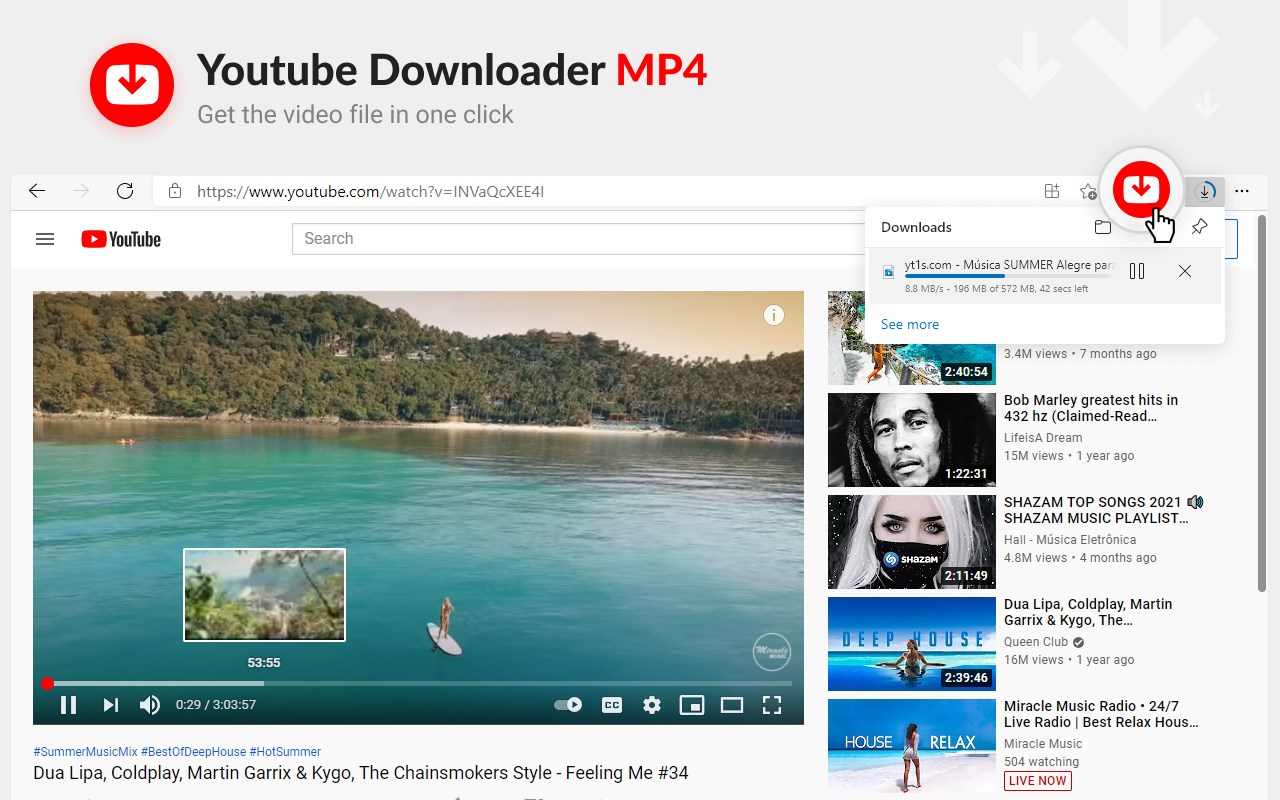
Task: Cancel the yt1s.com download
Action: point(1185,271)
